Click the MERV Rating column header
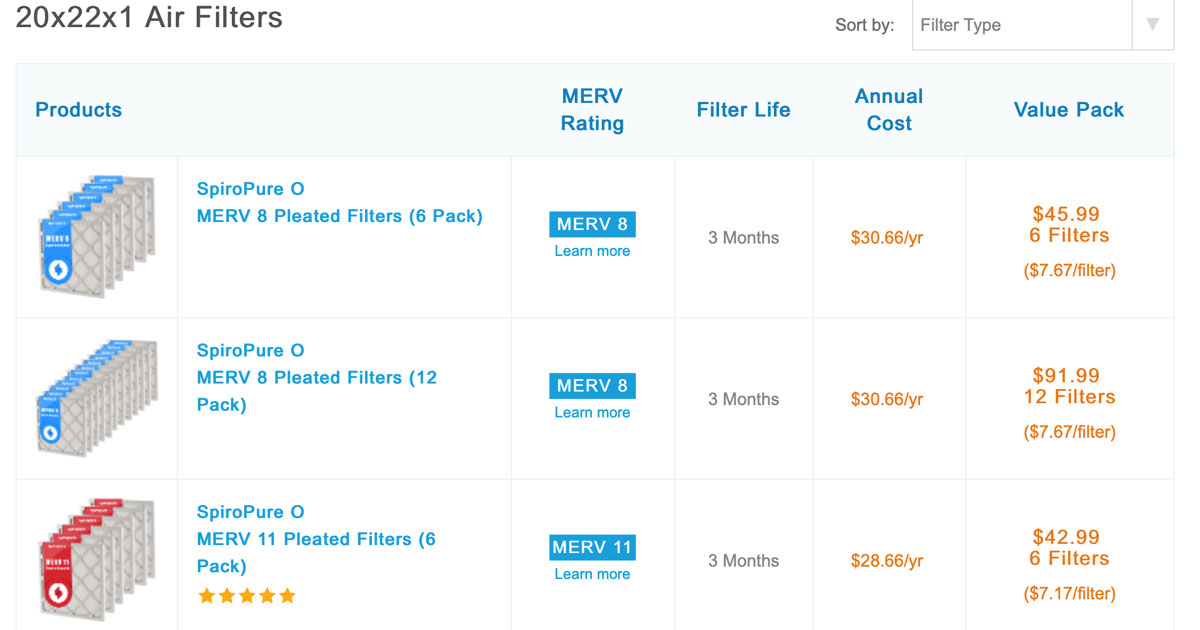Image resolution: width=1200 pixels, height=630 pixels. pyautogui.click(x=592, y=110)
